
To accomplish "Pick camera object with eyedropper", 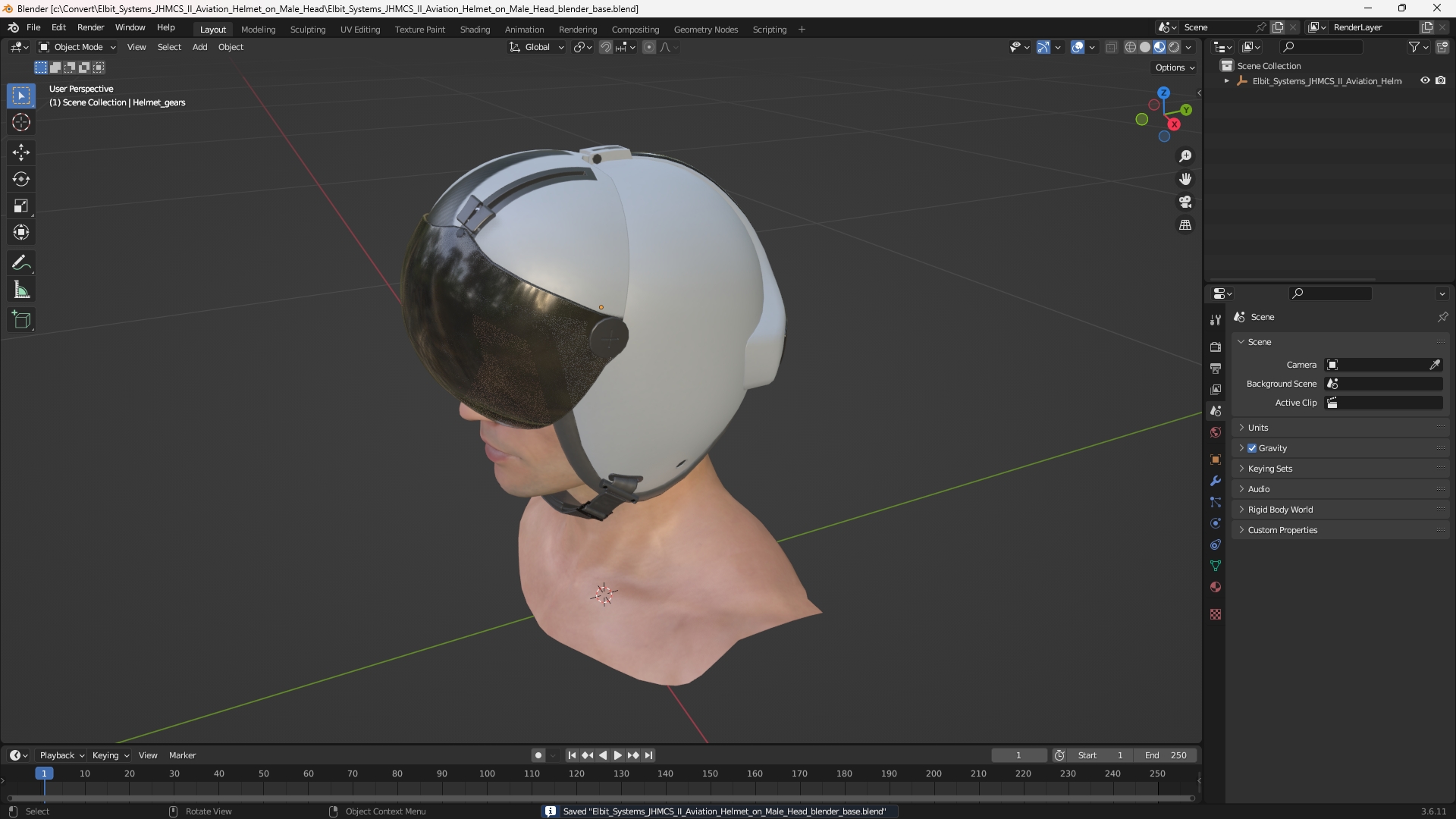I will pyautogui.click(x=1435, y=365).
